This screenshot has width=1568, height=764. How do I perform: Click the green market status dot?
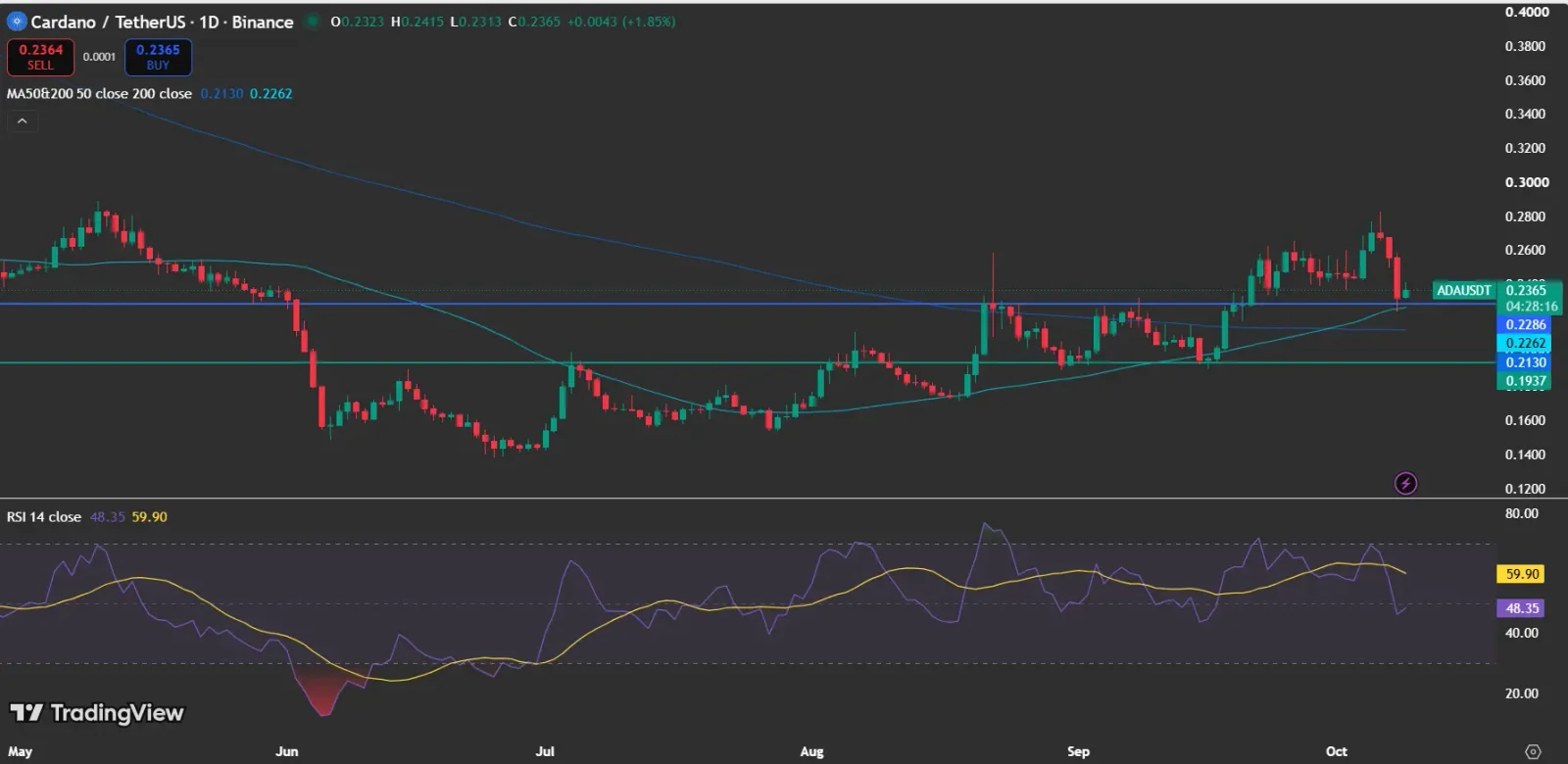312,22
